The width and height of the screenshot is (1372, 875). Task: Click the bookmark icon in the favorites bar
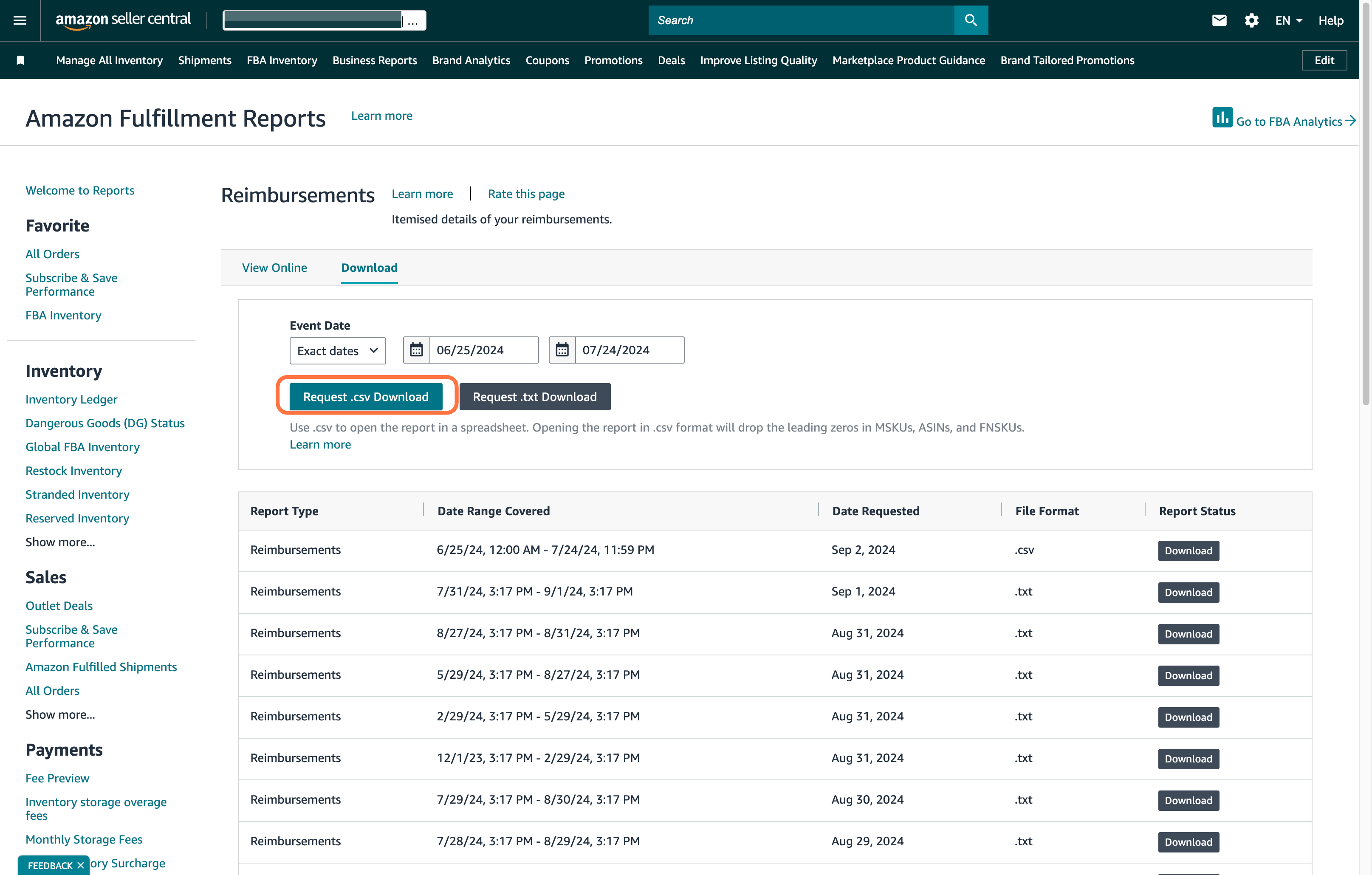pyautogui.click(x=20, y=60)
